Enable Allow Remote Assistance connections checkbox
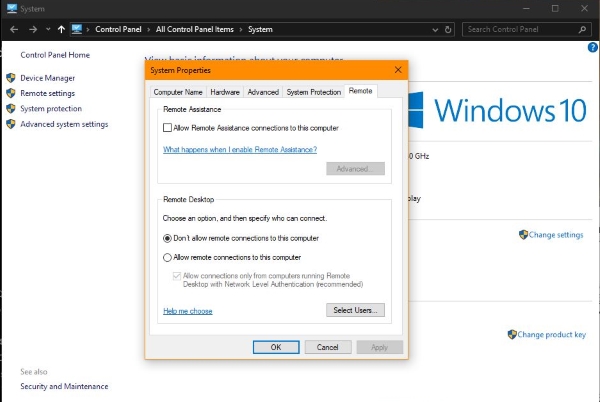 click(167, 128)
